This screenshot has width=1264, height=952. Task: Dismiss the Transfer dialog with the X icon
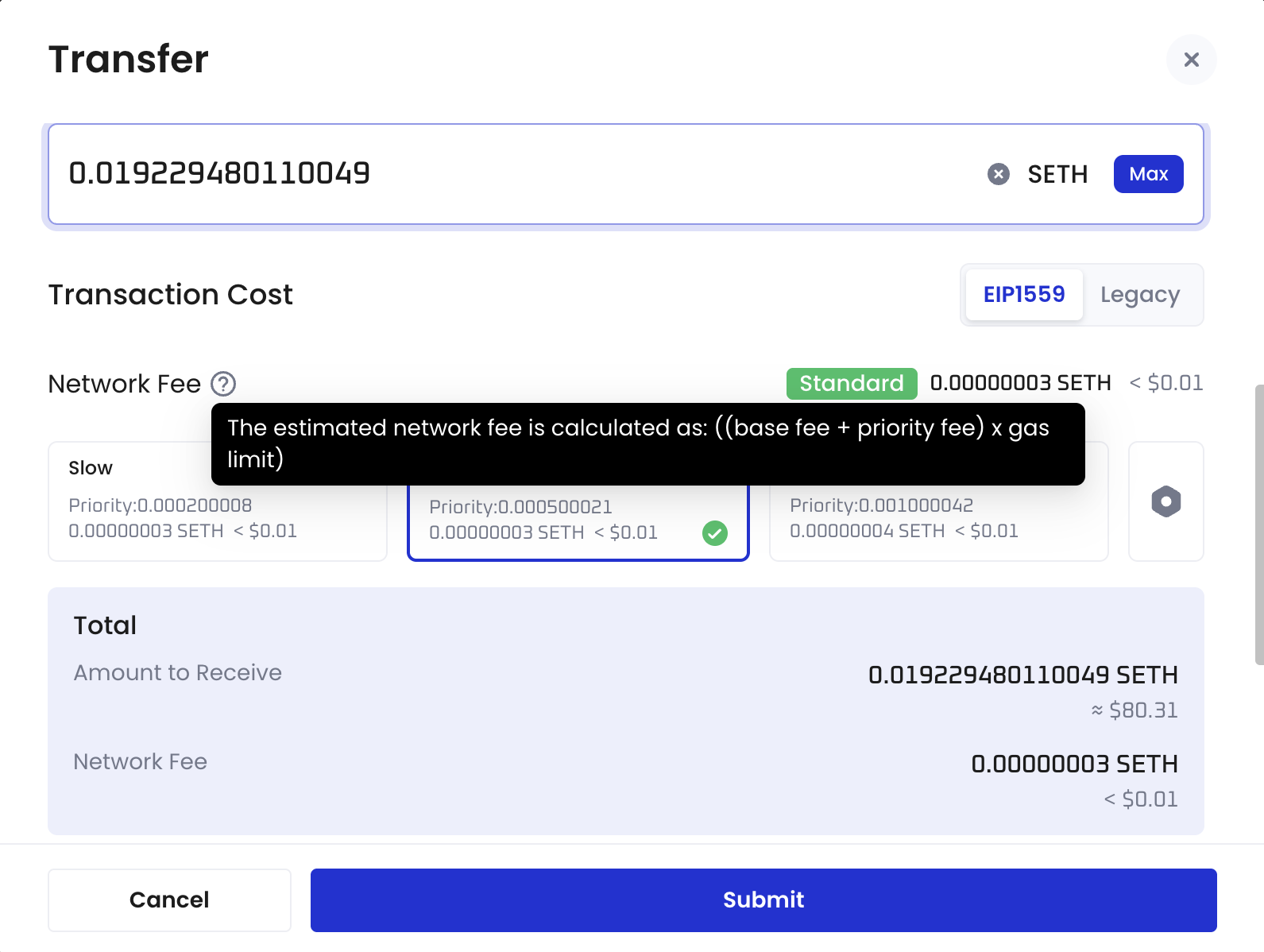(1191, 60)
